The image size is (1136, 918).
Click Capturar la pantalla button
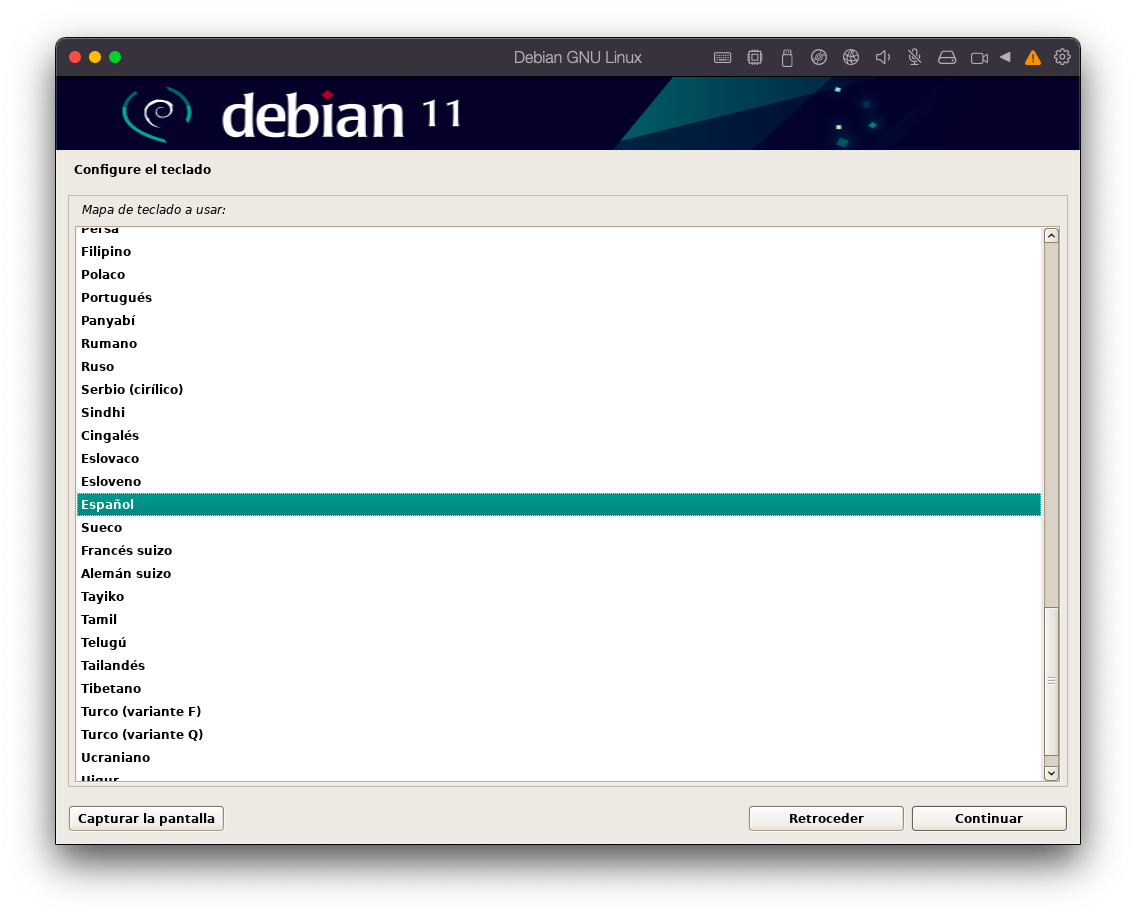(x=146, y=818)
